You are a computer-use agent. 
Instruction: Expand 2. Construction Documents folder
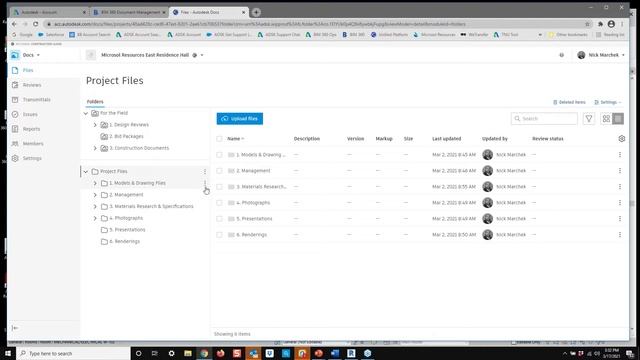tap(95, 148)
